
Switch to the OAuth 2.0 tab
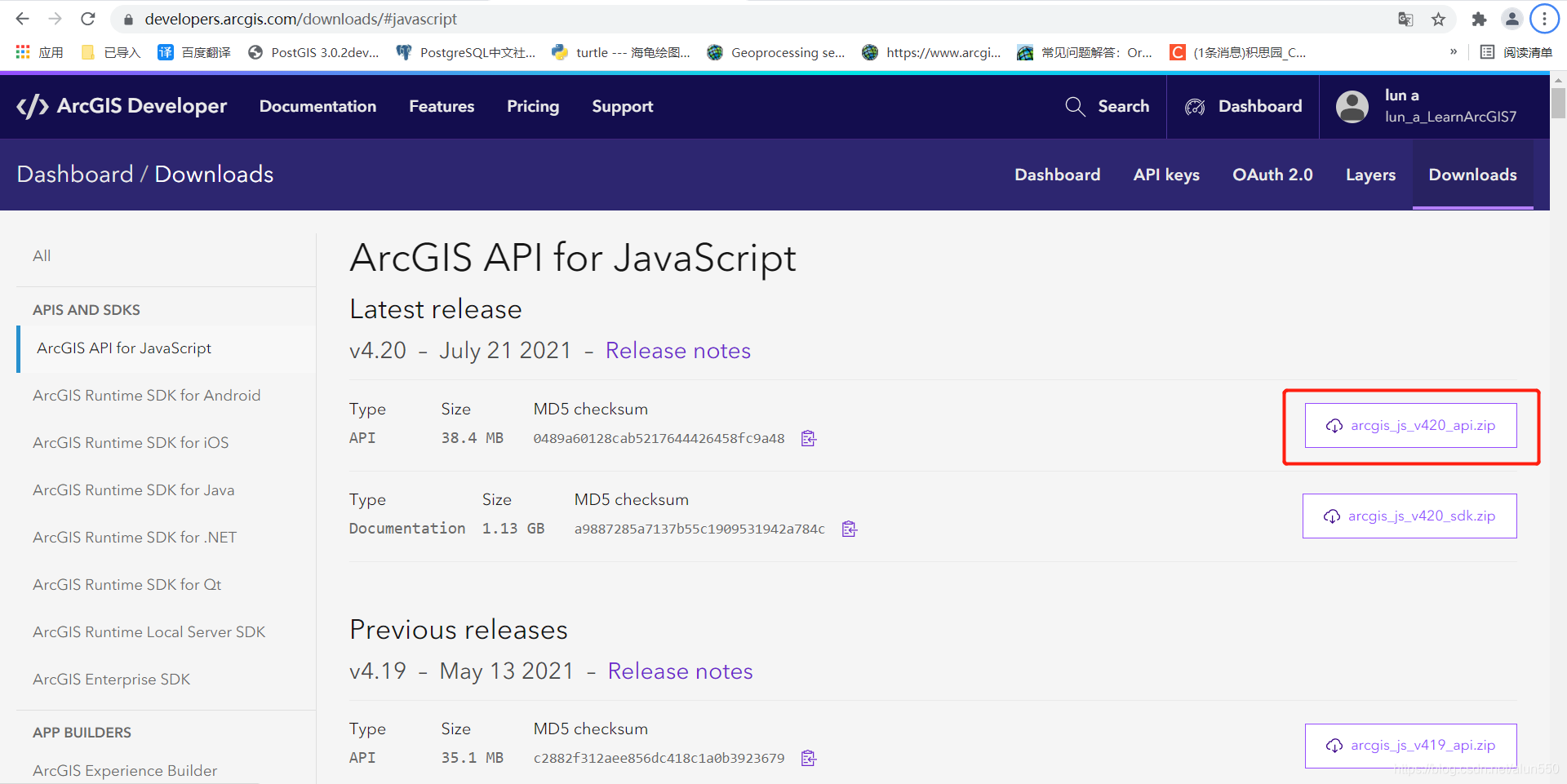1272,175
